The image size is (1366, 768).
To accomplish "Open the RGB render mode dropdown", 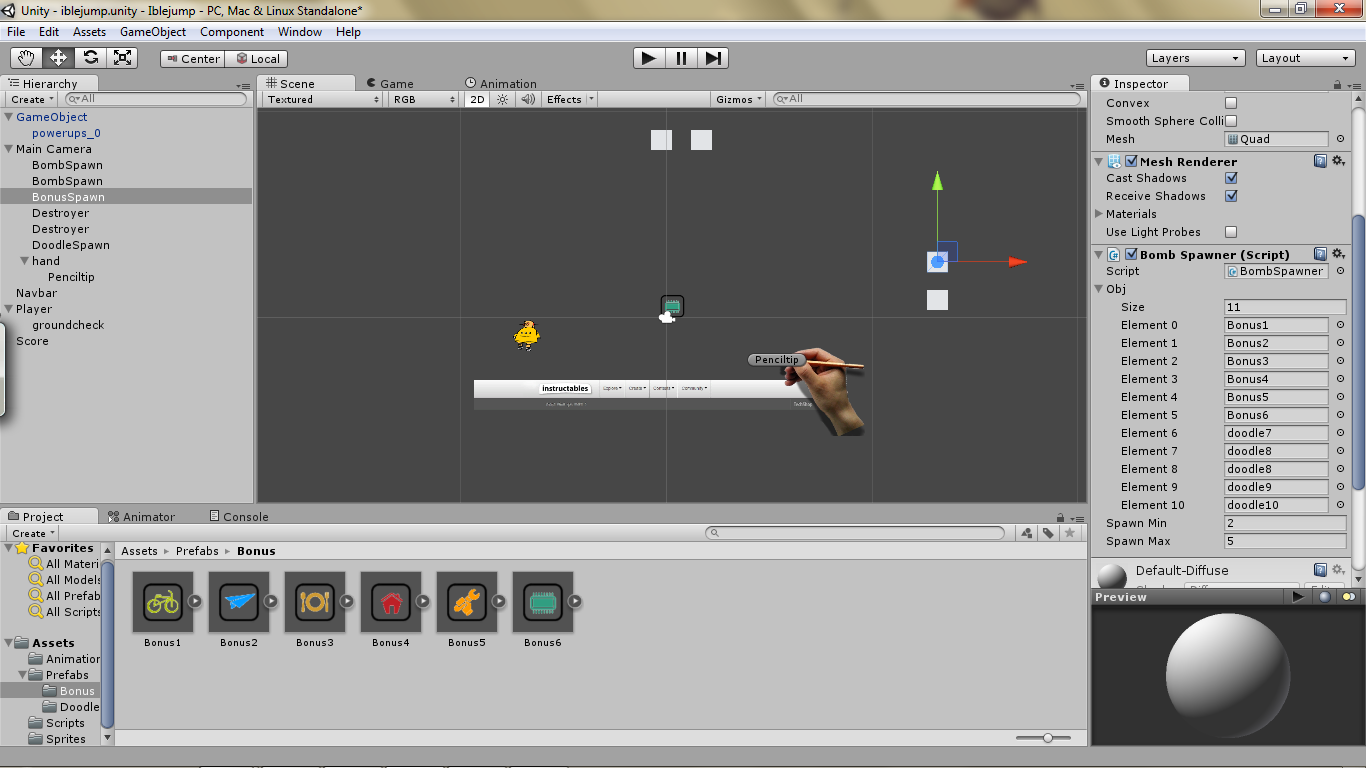I will coord(424,99).
